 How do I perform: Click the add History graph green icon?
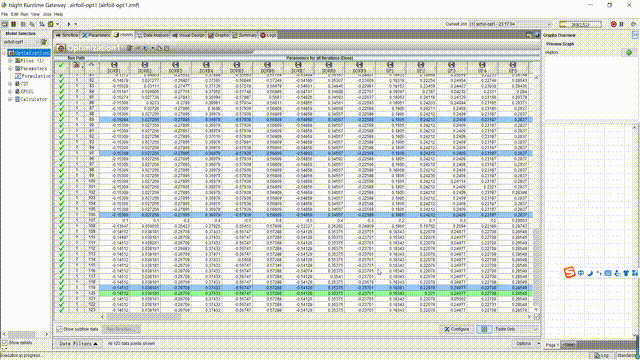point(629,52)
